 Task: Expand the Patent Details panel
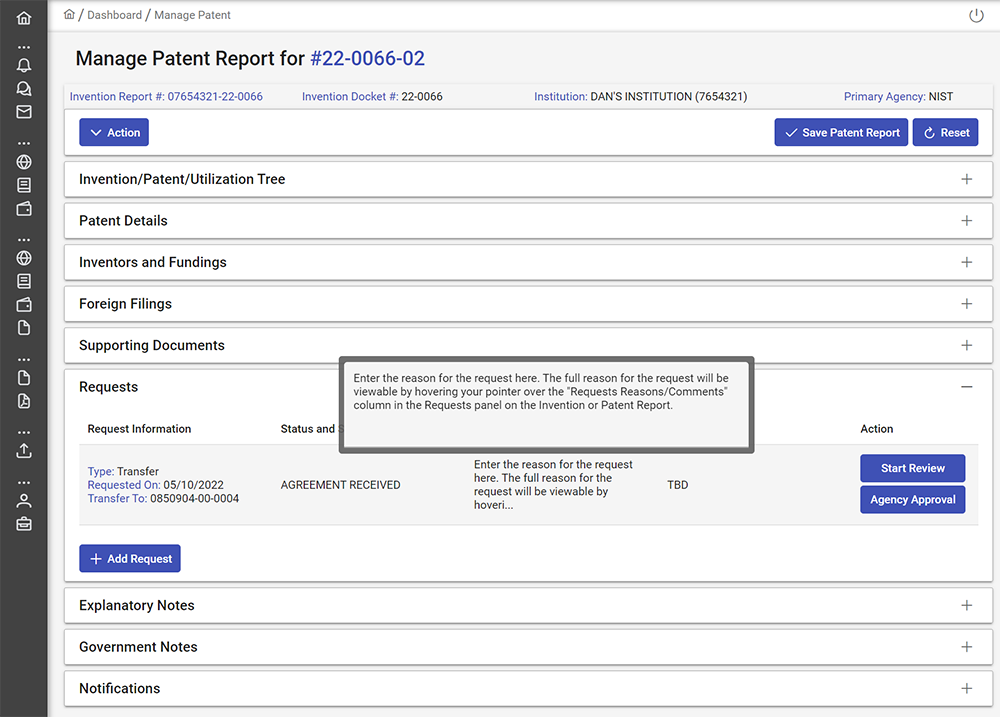966,221
